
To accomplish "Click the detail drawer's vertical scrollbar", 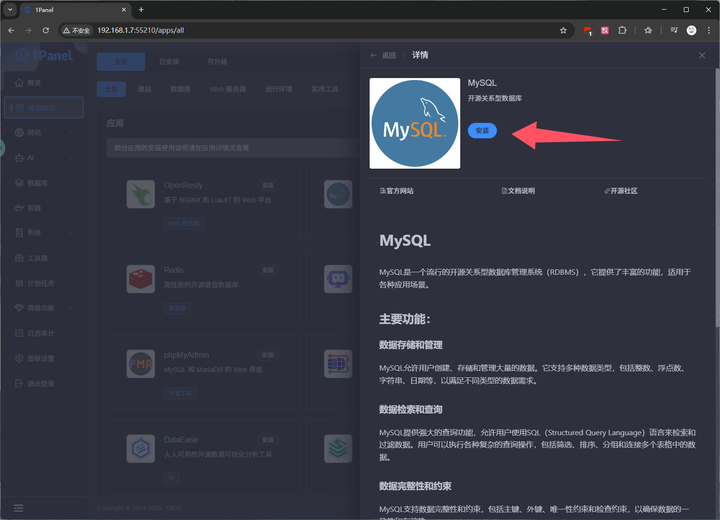I will click(717, 198).
